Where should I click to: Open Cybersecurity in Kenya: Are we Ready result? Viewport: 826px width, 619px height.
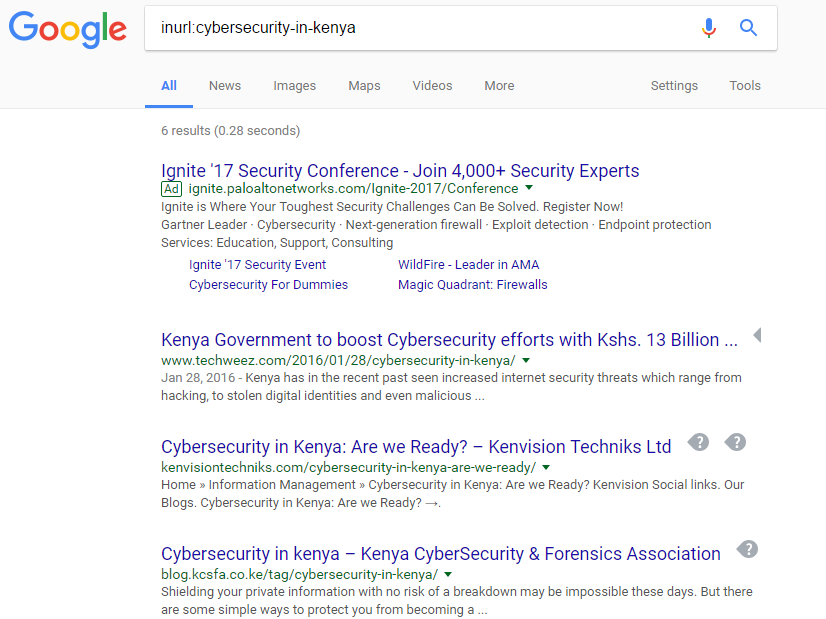pyautogui.click(x=416, y=447)
